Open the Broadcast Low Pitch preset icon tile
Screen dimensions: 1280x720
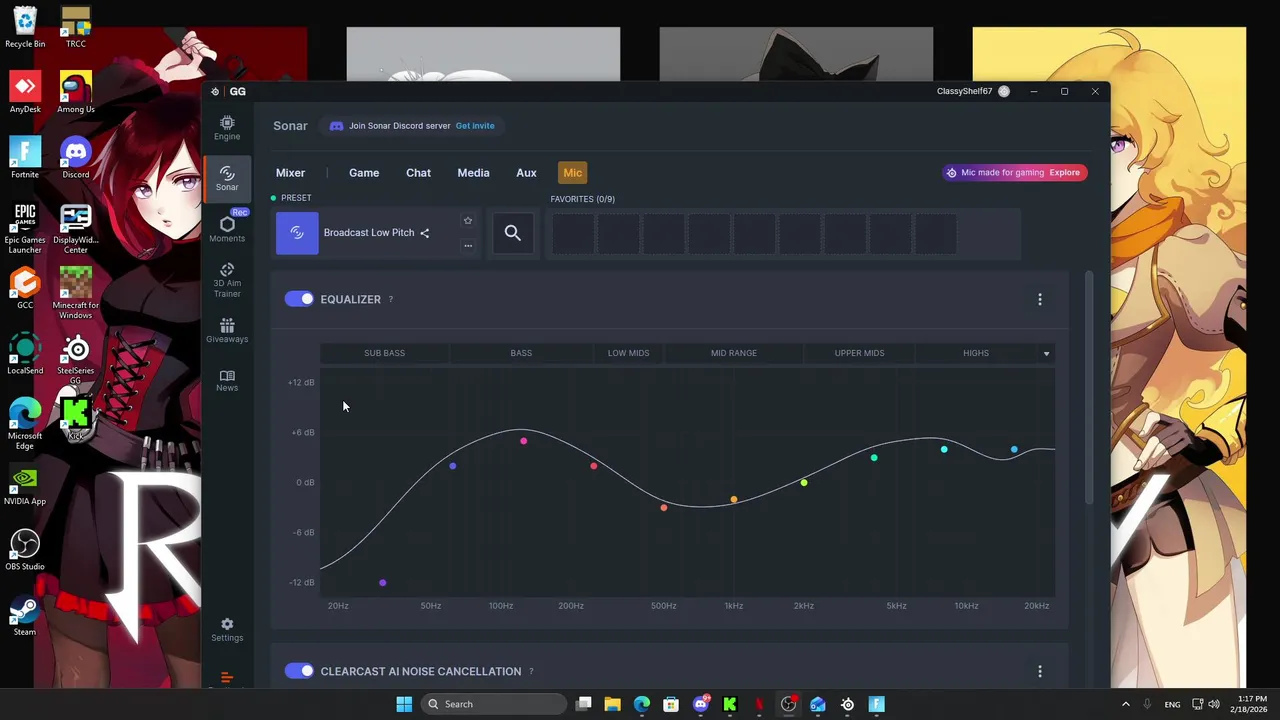click(297, 233)
